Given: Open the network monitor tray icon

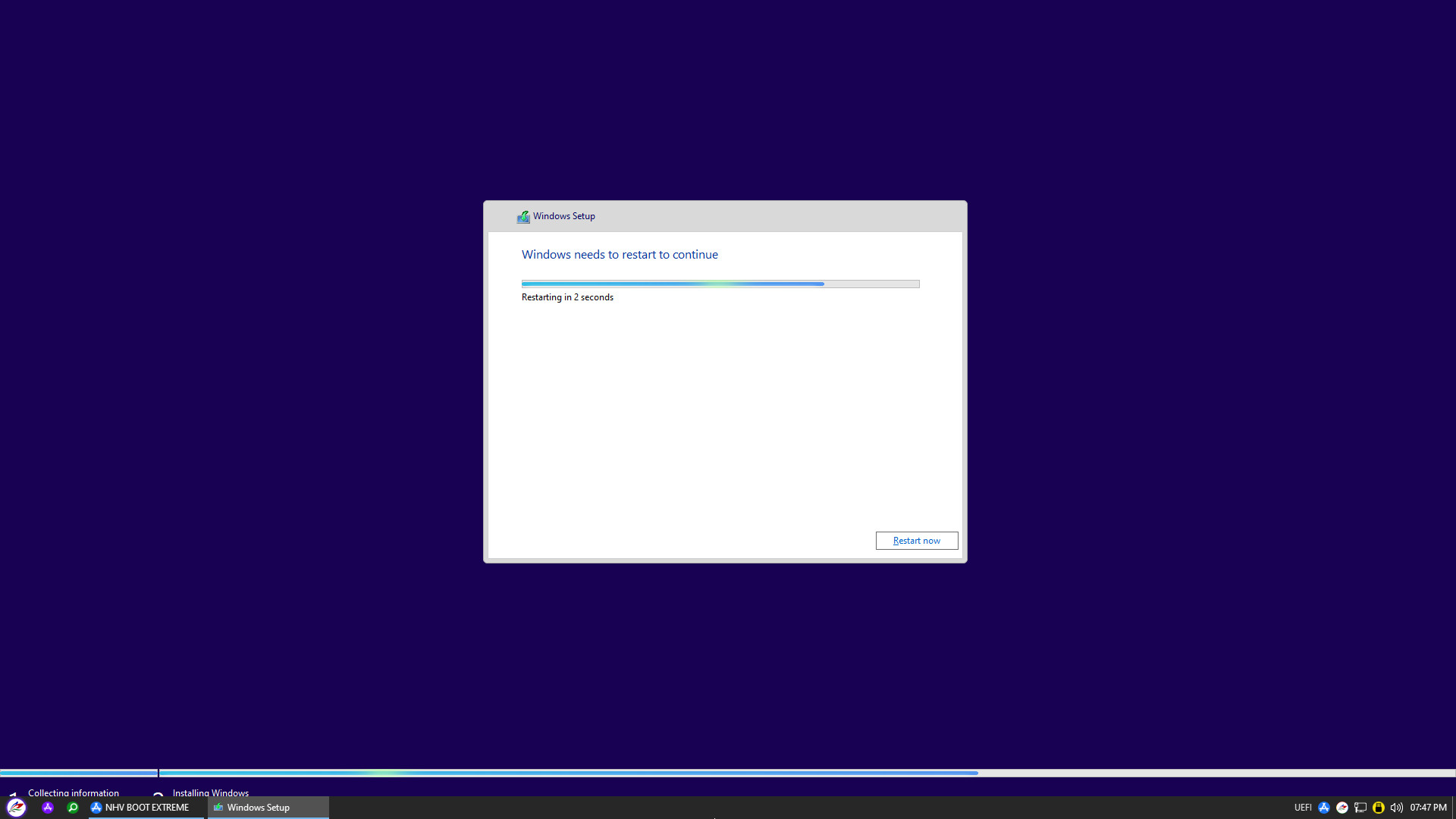Looking at the screenshot, I should coord(1360,808).
